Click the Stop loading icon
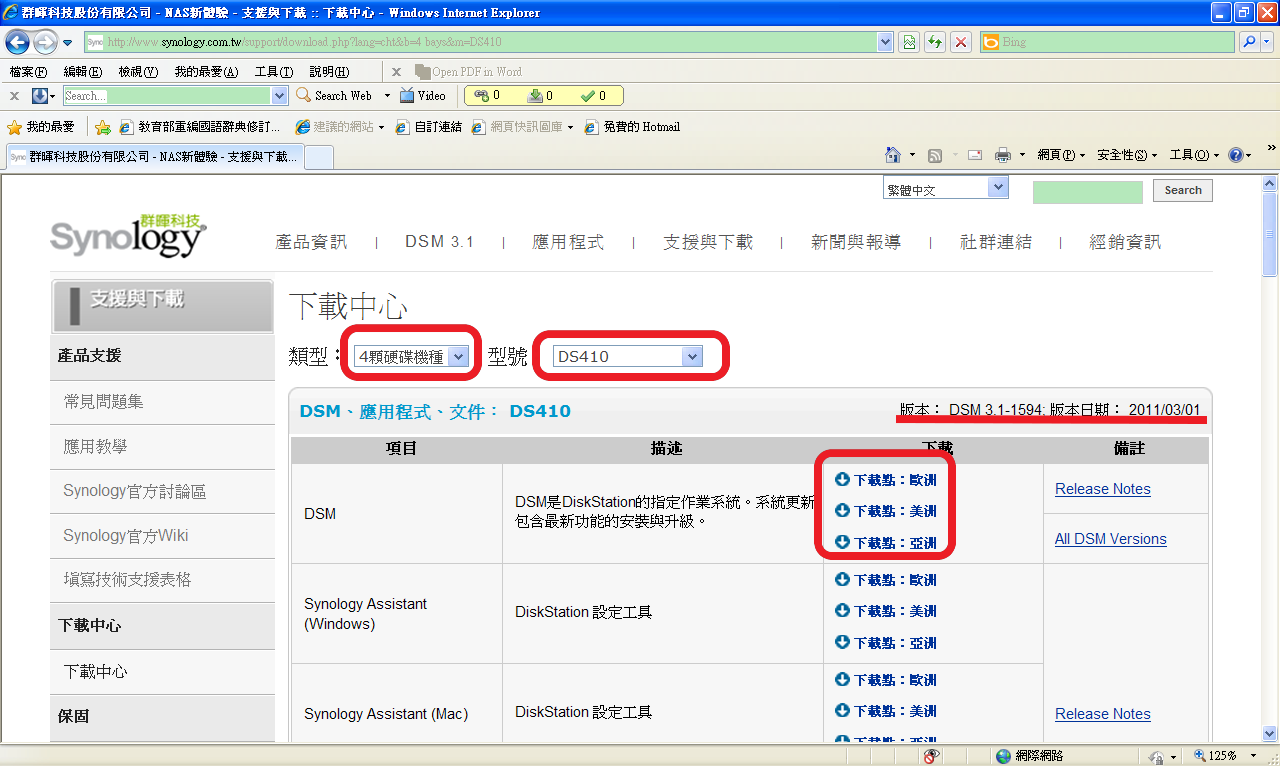The image size is (1280, 766). [960, 42]
